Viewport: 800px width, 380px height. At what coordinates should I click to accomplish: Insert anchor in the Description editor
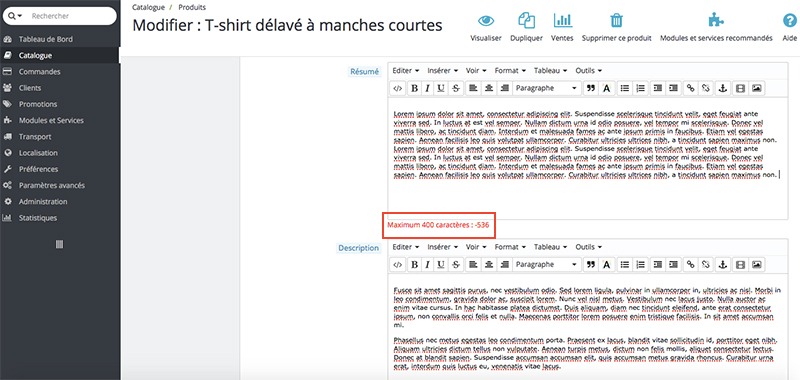pyautogui.click(x=722, y=264)
